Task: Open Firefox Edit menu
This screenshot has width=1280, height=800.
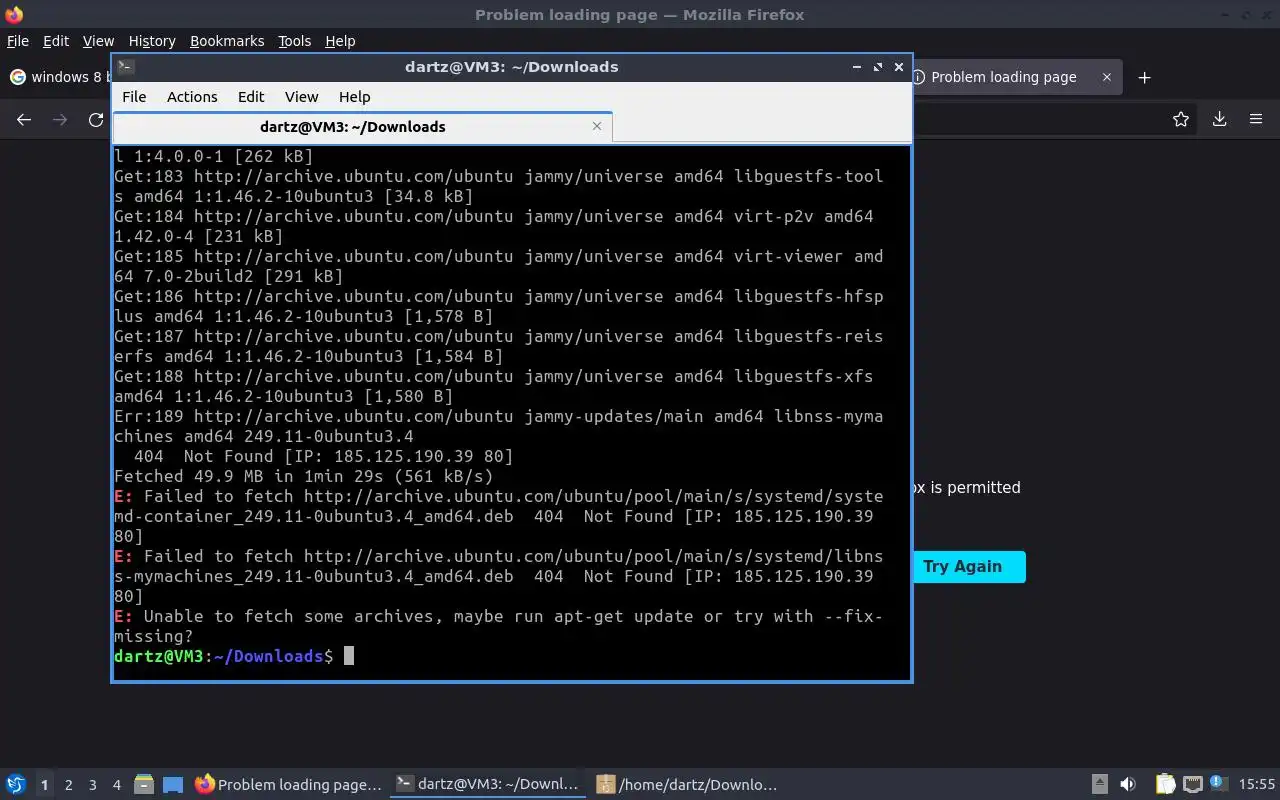Action: [56, 41]
